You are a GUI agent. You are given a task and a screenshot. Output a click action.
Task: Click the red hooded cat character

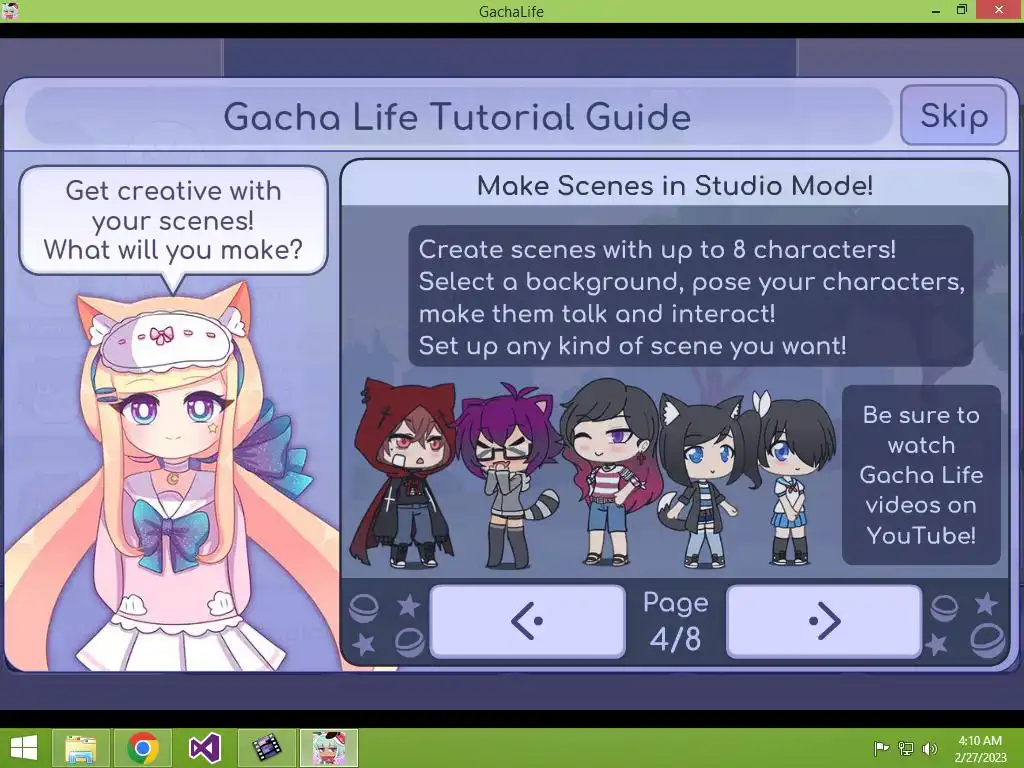pyautogui.click(x=404, y=472)
